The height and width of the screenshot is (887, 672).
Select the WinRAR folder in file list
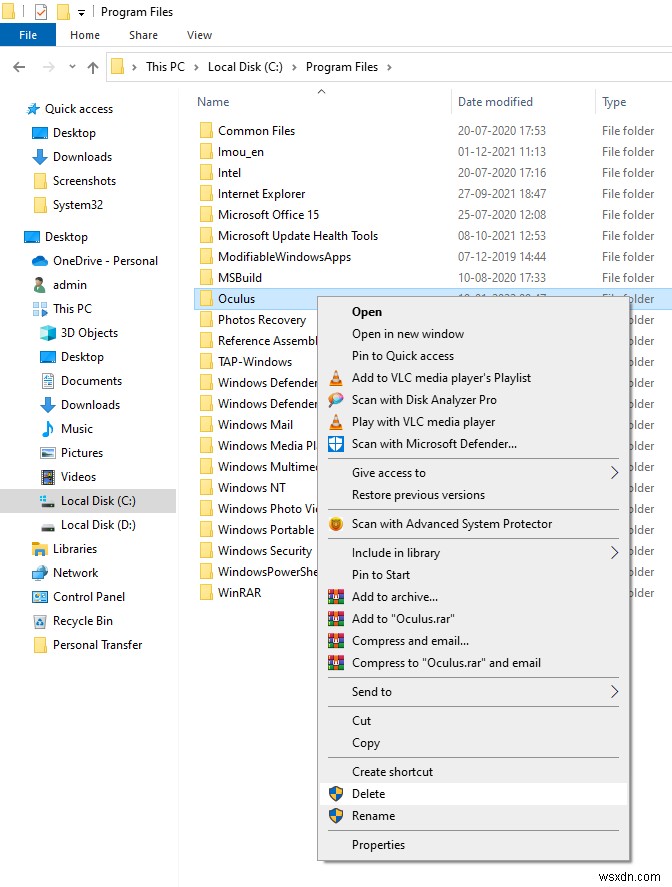click(x=239, y=592)
